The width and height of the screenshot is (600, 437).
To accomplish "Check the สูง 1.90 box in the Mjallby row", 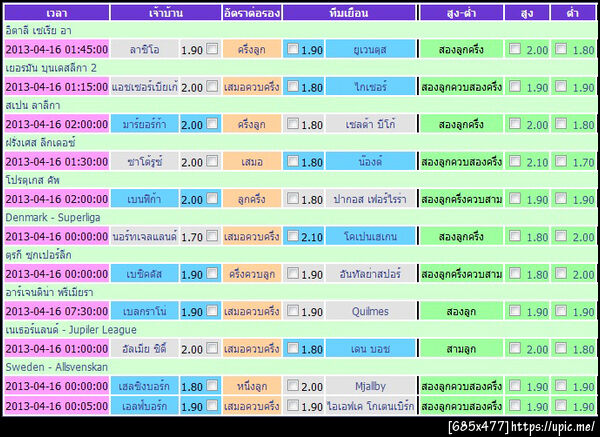I will click(515, 385).
